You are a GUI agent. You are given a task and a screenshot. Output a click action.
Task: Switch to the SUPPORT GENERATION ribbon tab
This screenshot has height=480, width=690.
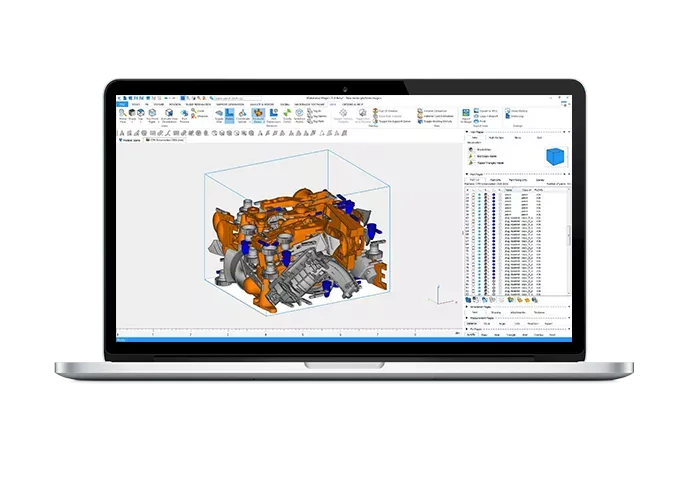230,105
